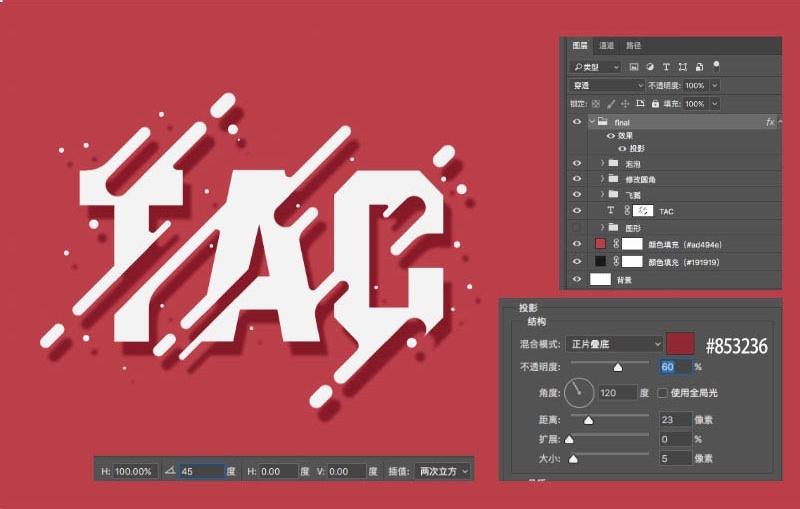Click the shadow angle dial

(x=579, y=393)
